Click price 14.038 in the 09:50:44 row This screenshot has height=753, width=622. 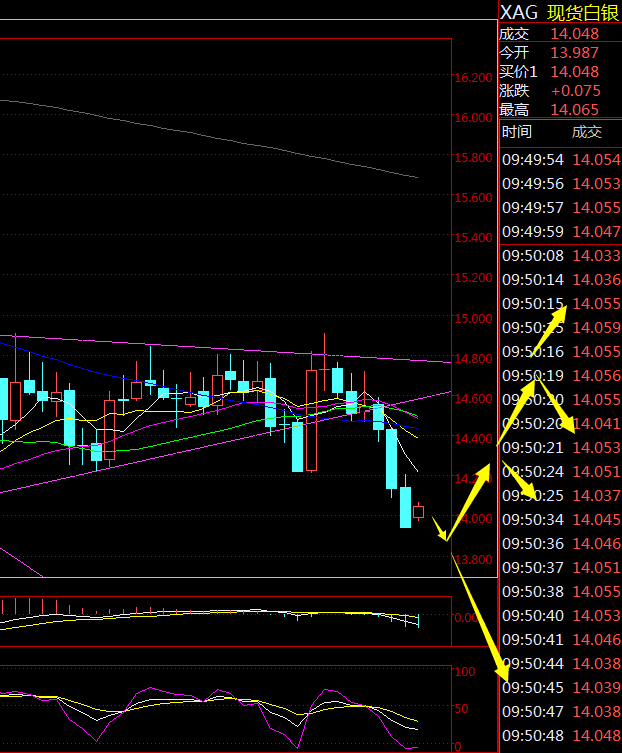(597, 664)
